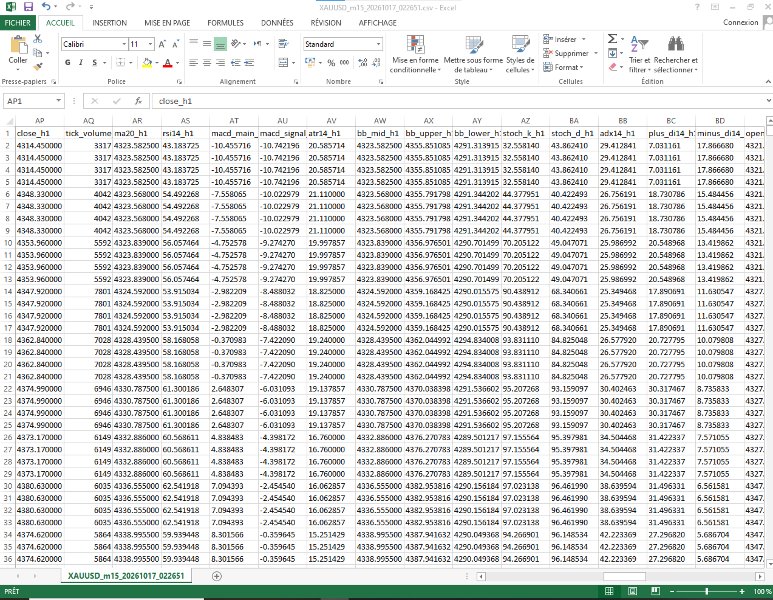
Task: Switch to the DONNÉES tab
Action: click(x=277, y=23)
